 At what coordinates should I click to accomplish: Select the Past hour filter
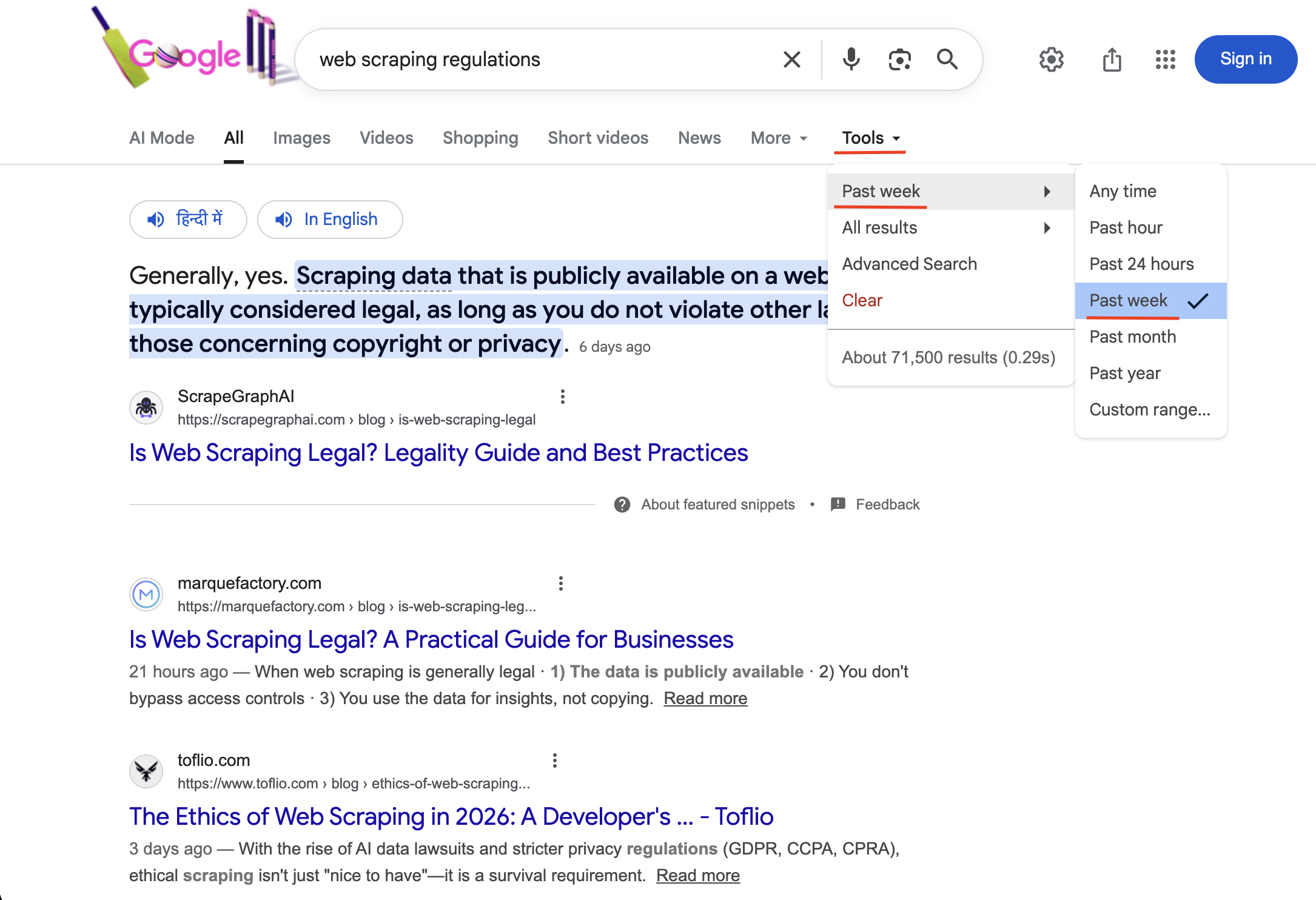pyautogui.click(x=1126, y=227)
